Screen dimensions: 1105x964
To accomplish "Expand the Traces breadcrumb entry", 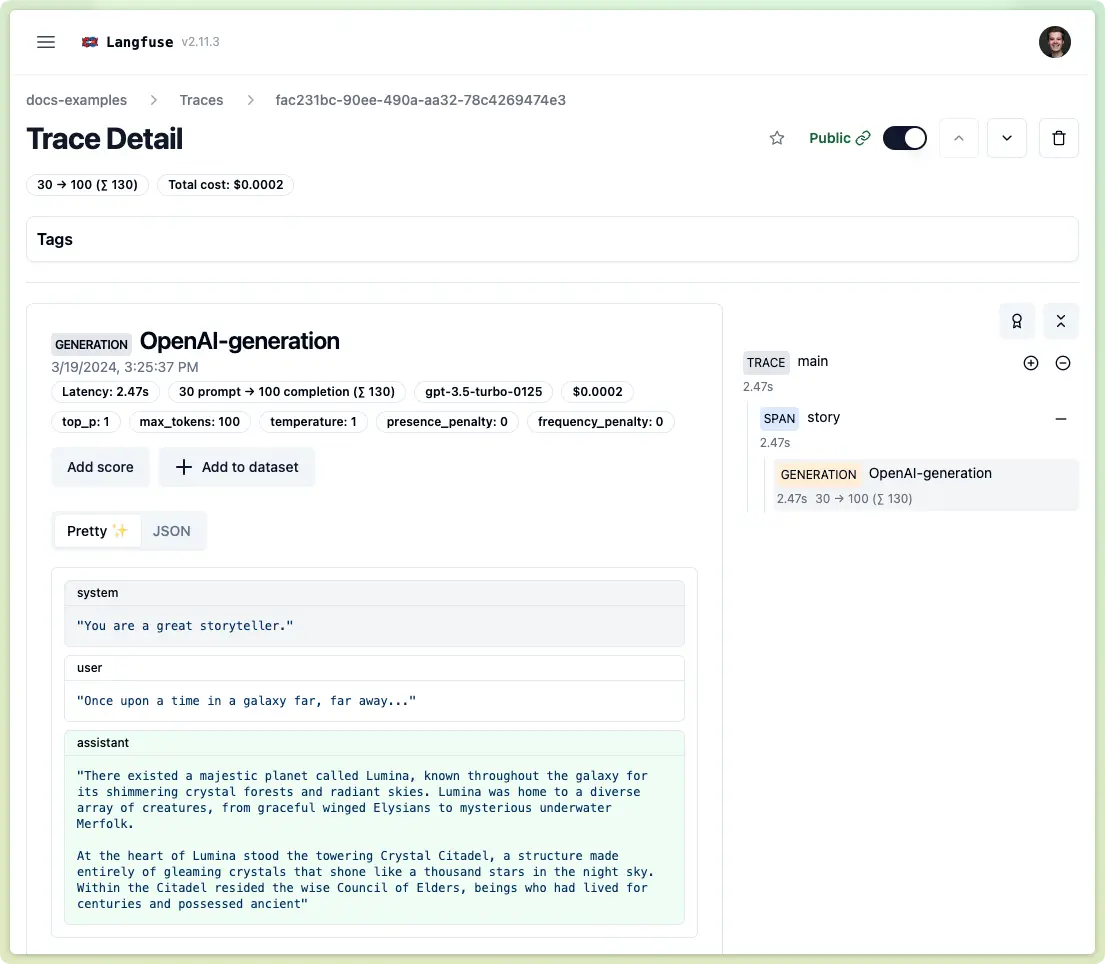I will tap(201, 100).
